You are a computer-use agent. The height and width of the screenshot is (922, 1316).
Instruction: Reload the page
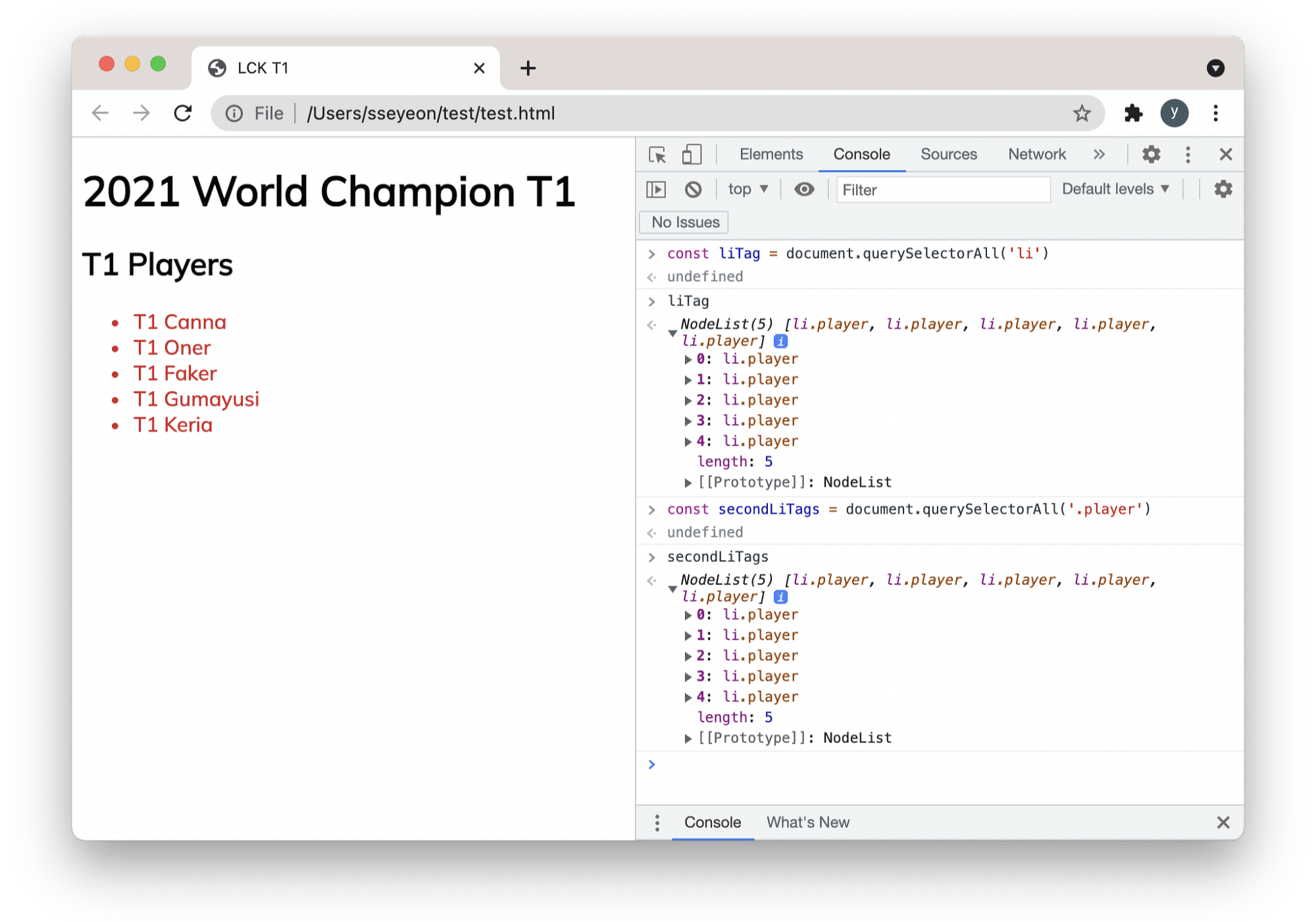pyautogui.click(x=183, y=113)
